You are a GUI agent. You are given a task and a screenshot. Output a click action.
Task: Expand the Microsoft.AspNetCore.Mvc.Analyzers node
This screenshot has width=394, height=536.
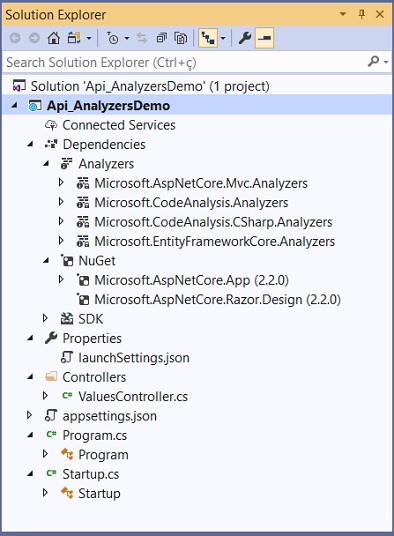click(x=61, y=183)
